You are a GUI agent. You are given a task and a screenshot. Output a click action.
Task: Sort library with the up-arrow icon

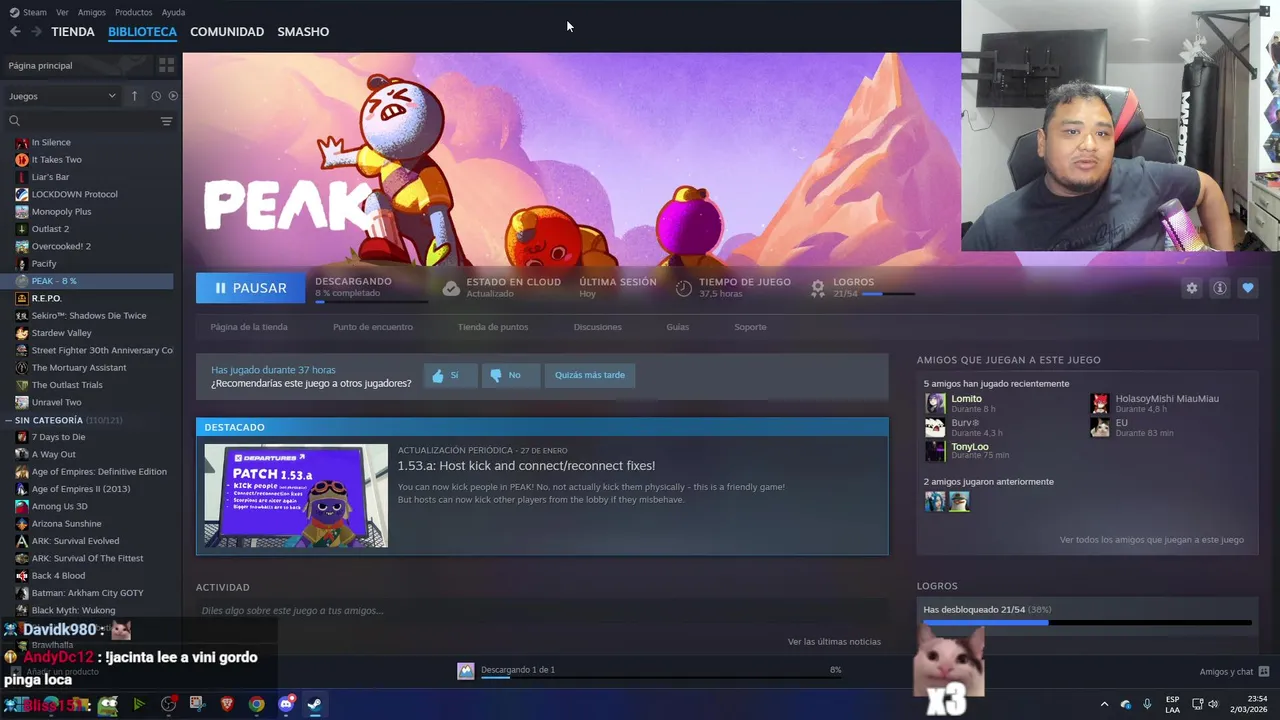[x=134, y=96]
